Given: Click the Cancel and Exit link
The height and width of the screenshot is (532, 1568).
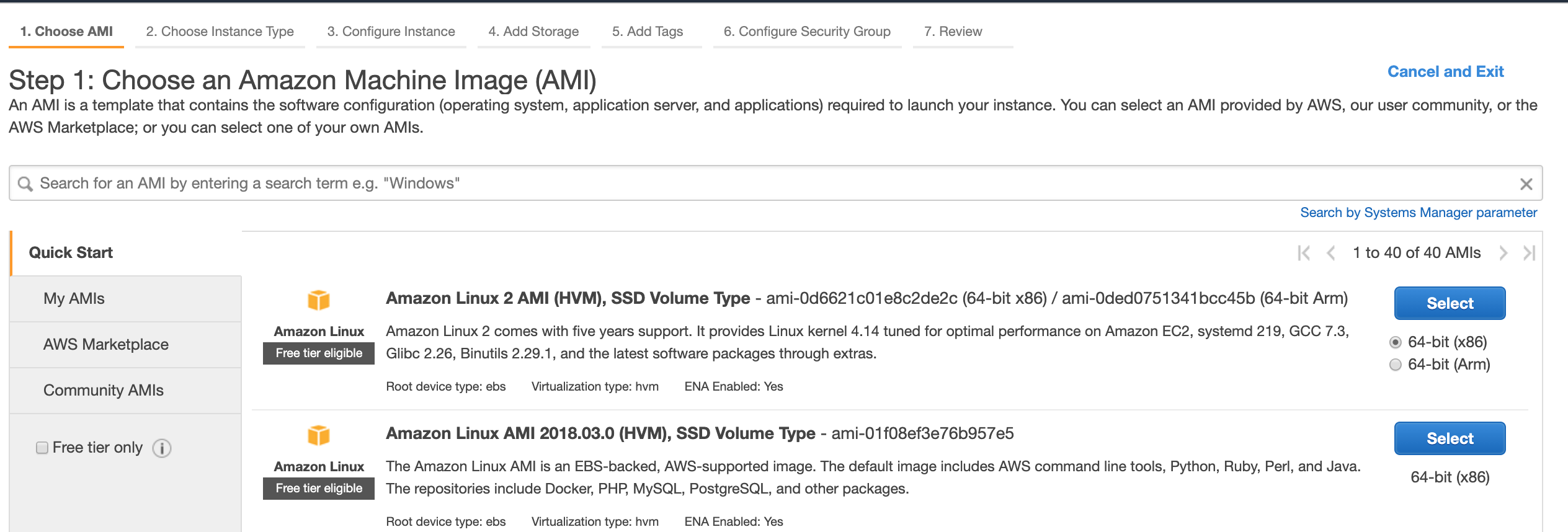Looking at the screenshot, I should (1445, 72).
